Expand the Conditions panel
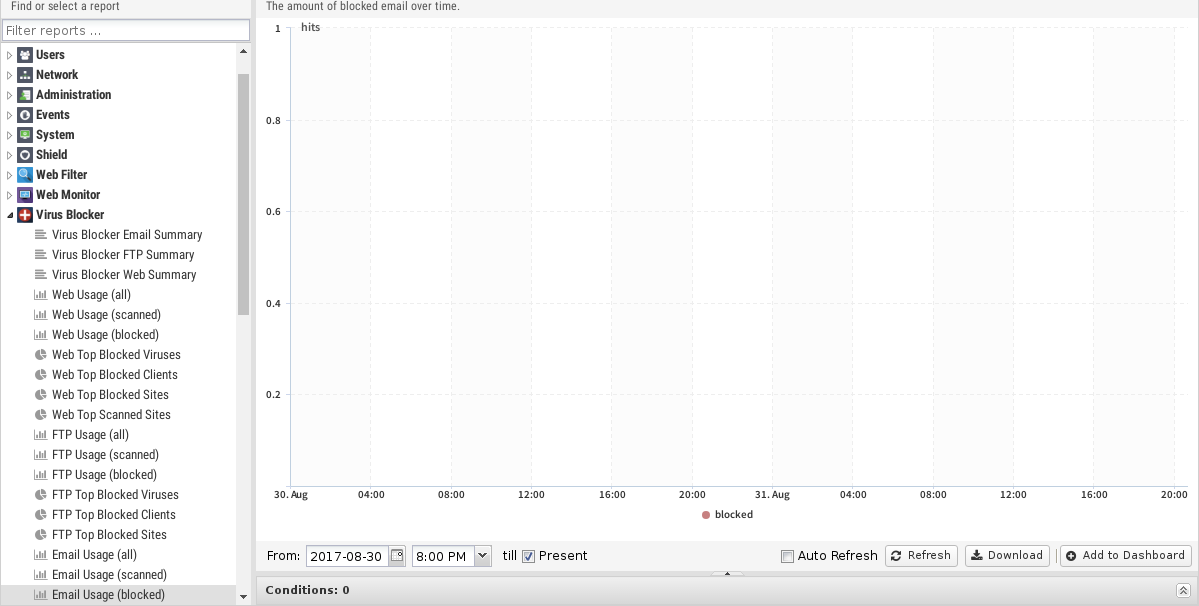Viewport: 1199px width, 606px height. (x=1182, y=590)
